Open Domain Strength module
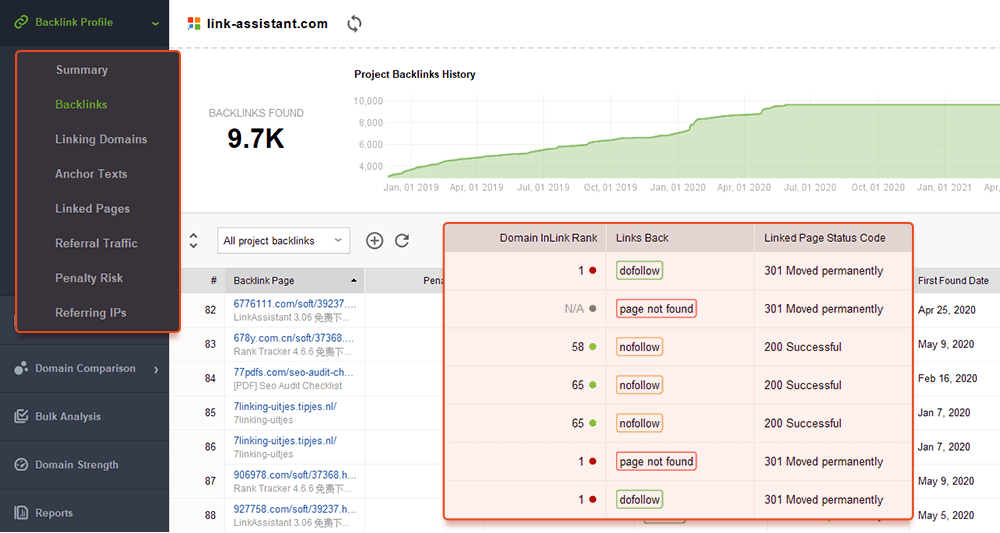Screen dimensions: 1000x533 (77, 465)
